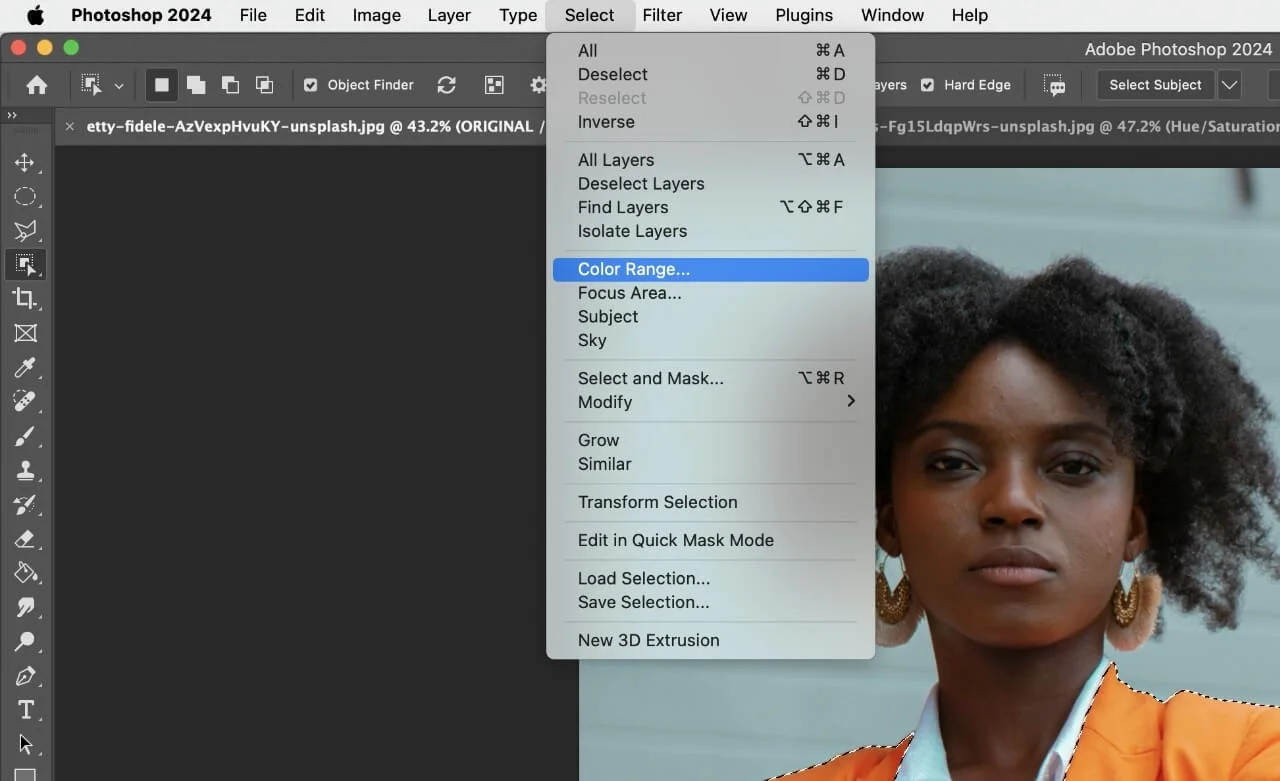
Task: Refresh the Object Finder
Action: coord(447,85)
